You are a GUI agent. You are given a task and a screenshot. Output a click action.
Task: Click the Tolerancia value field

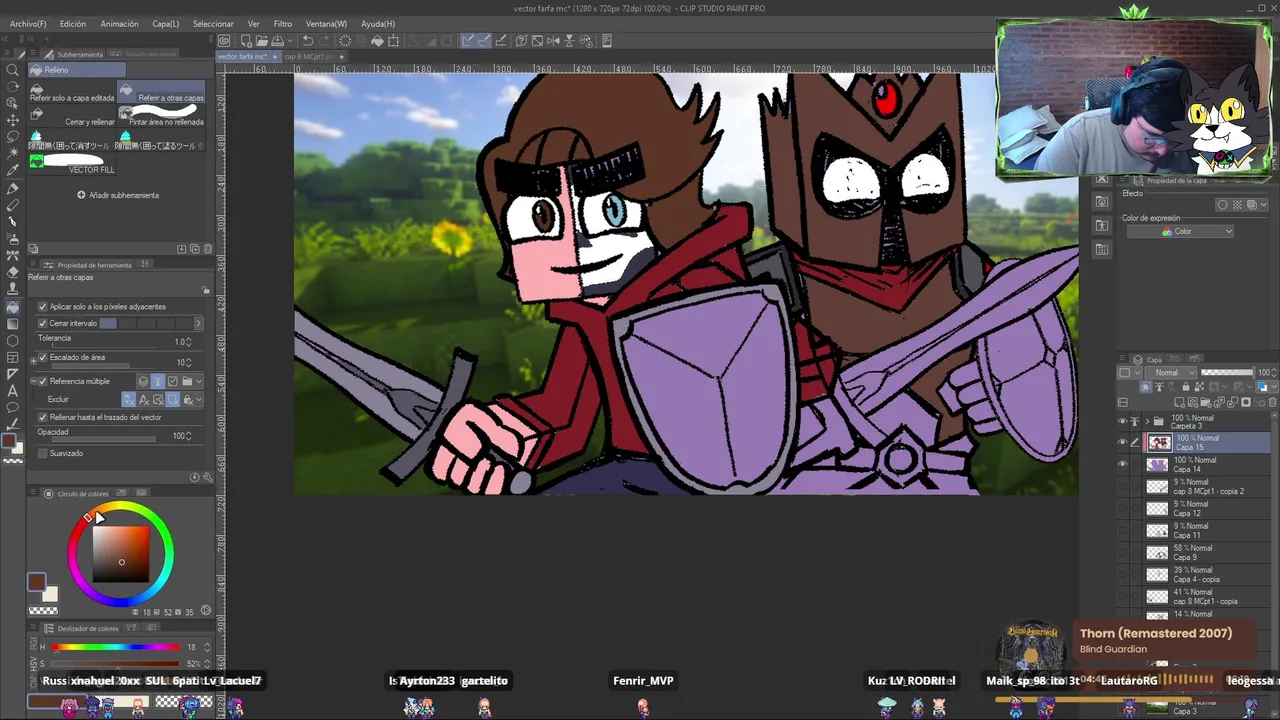180,342
